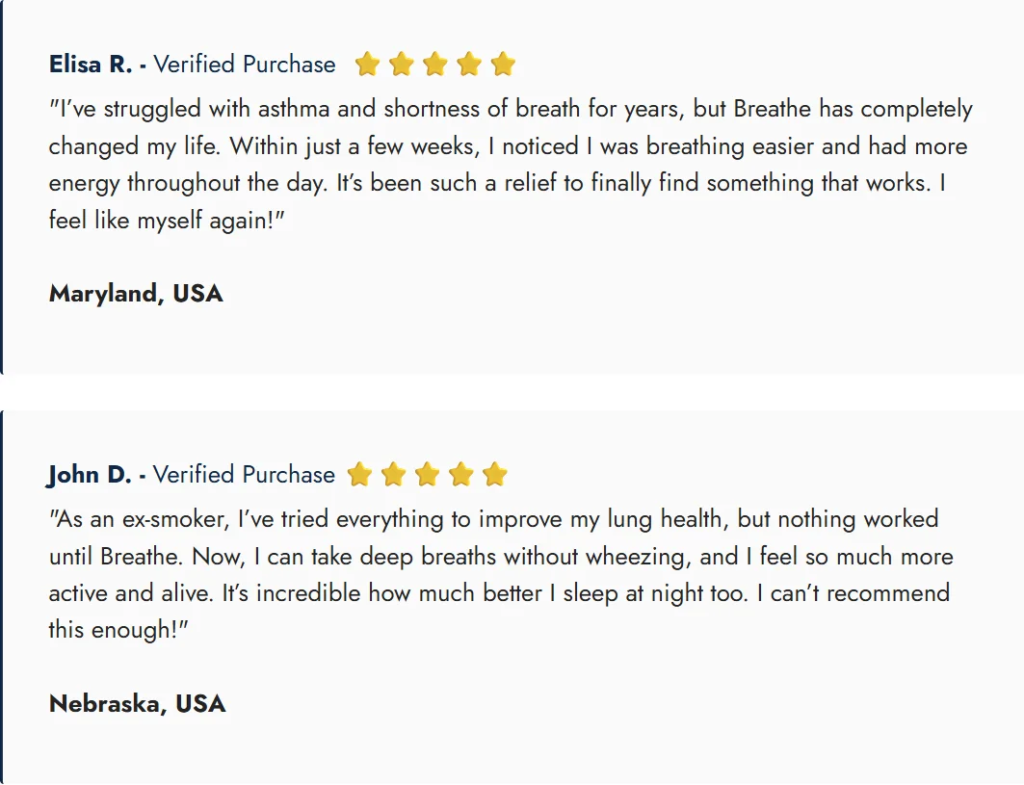Click the second star in John D.'s rating

[x=393, y=474]
